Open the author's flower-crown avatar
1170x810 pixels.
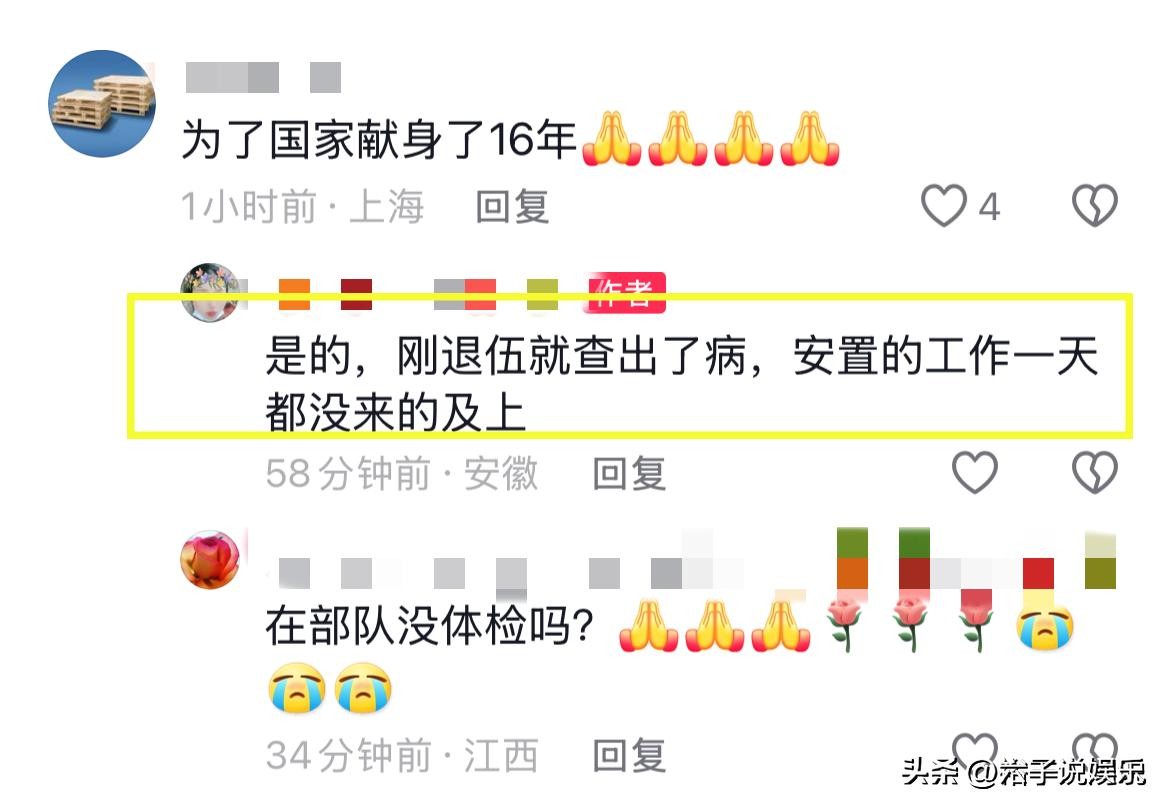point(210,292)
